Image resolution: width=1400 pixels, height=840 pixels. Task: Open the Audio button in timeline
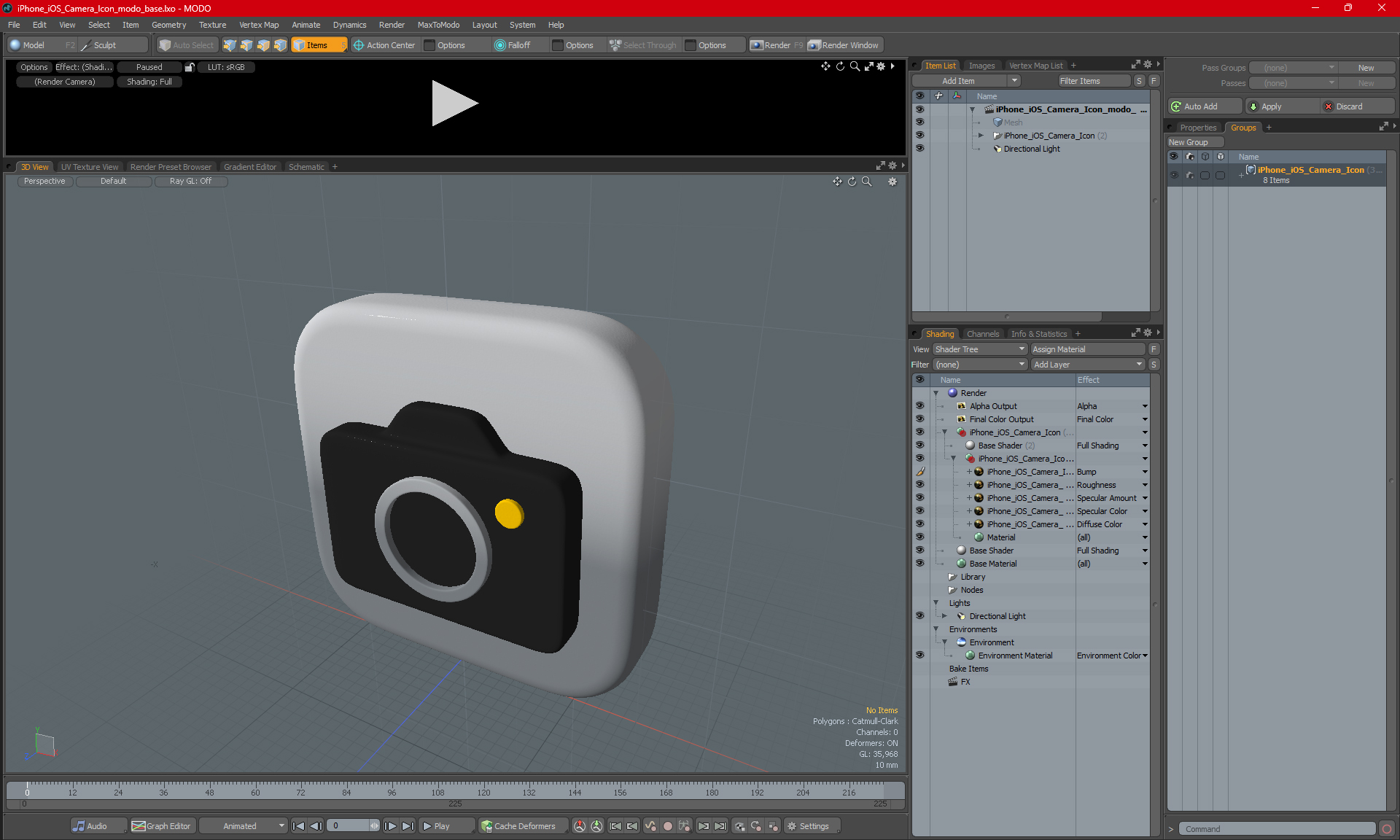[98, 826]
